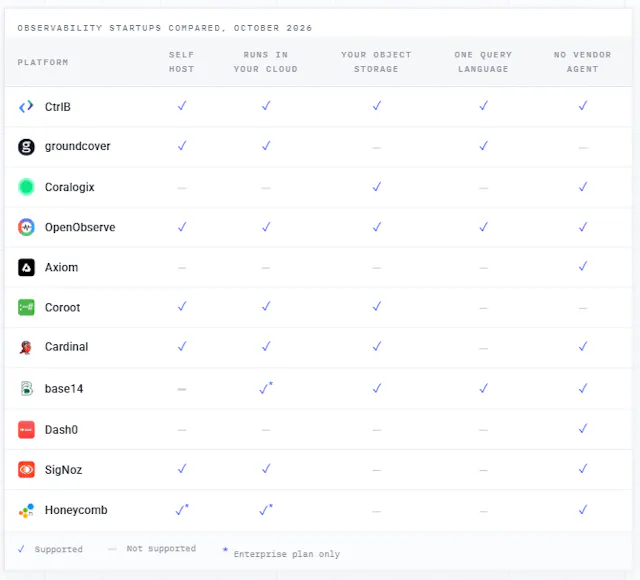Click the legend's Not supported dash
Viewport: 640px width, 580px height.
(x=112, y=549)
